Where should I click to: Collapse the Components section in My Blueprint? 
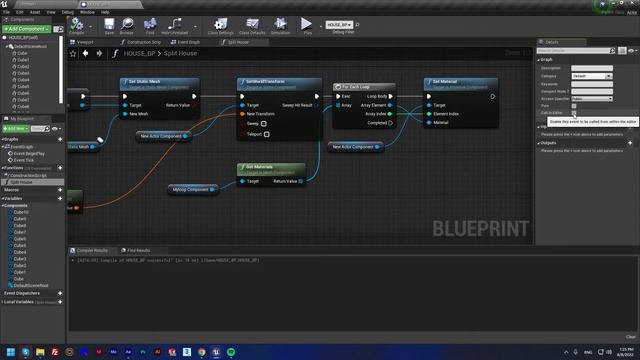click(x=2, y=206)
